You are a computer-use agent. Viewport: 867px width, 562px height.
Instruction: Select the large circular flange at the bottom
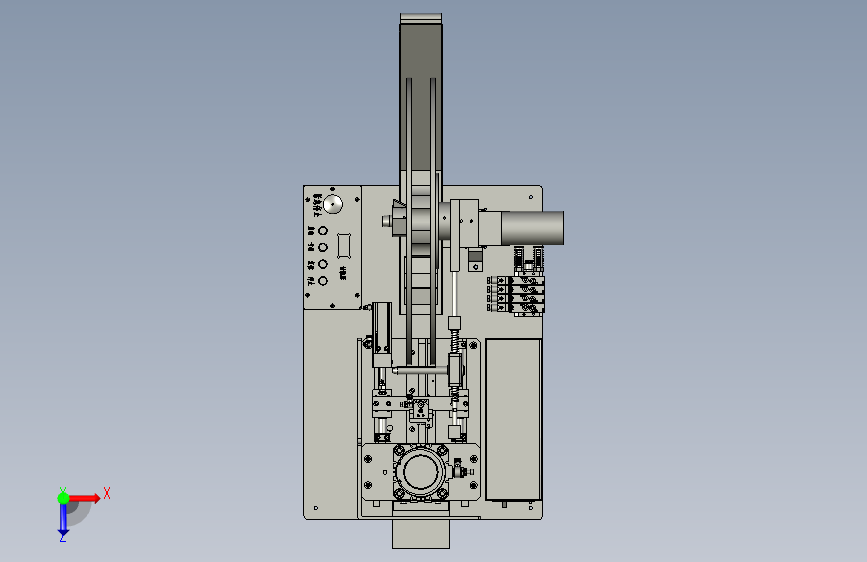point(421,471)
